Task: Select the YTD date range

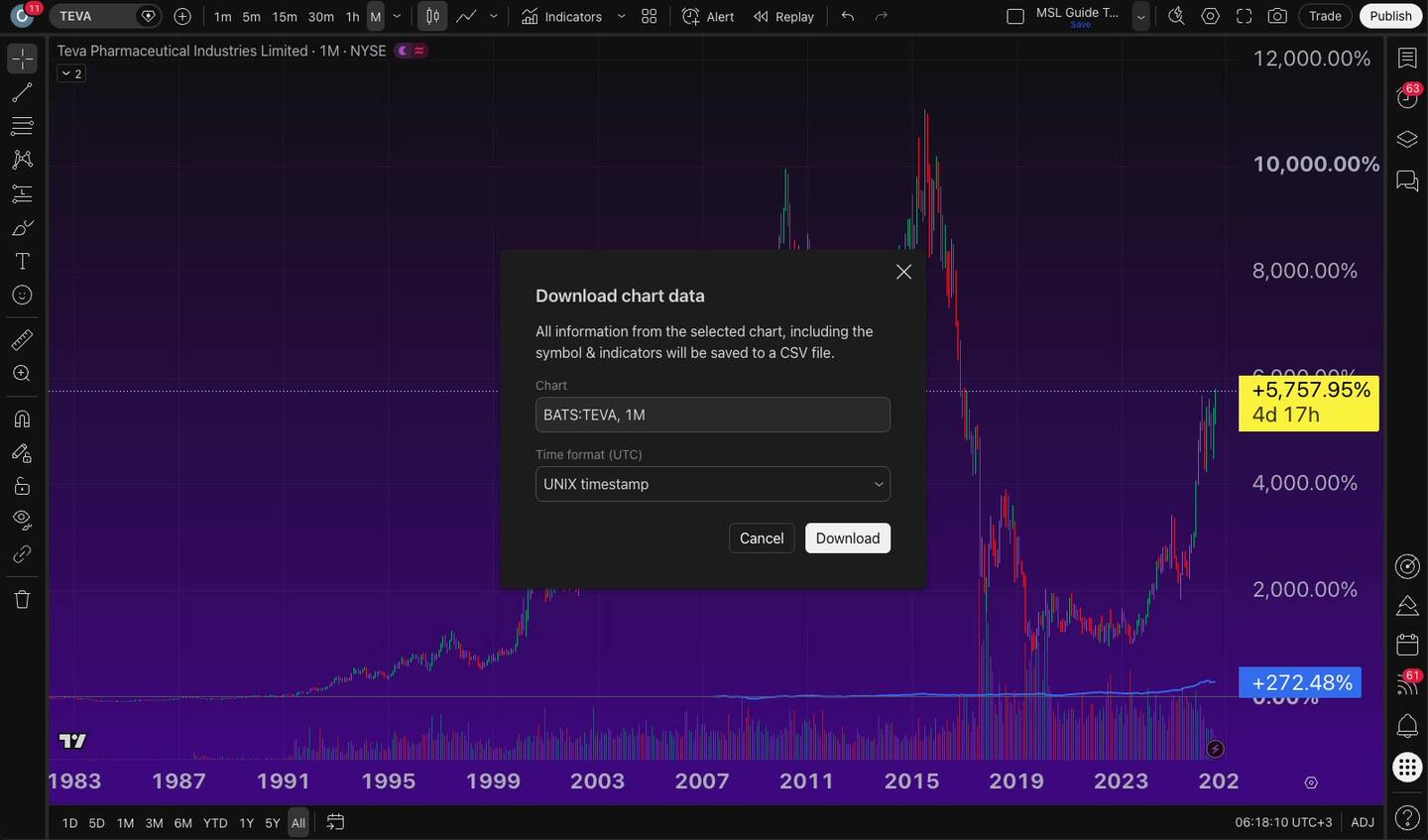Action: click(x=215, y=823)
